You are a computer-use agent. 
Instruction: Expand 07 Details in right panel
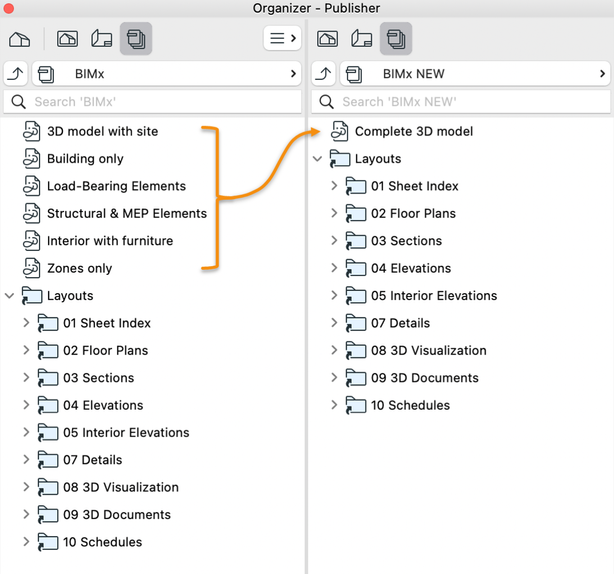[x=334, y=323]
